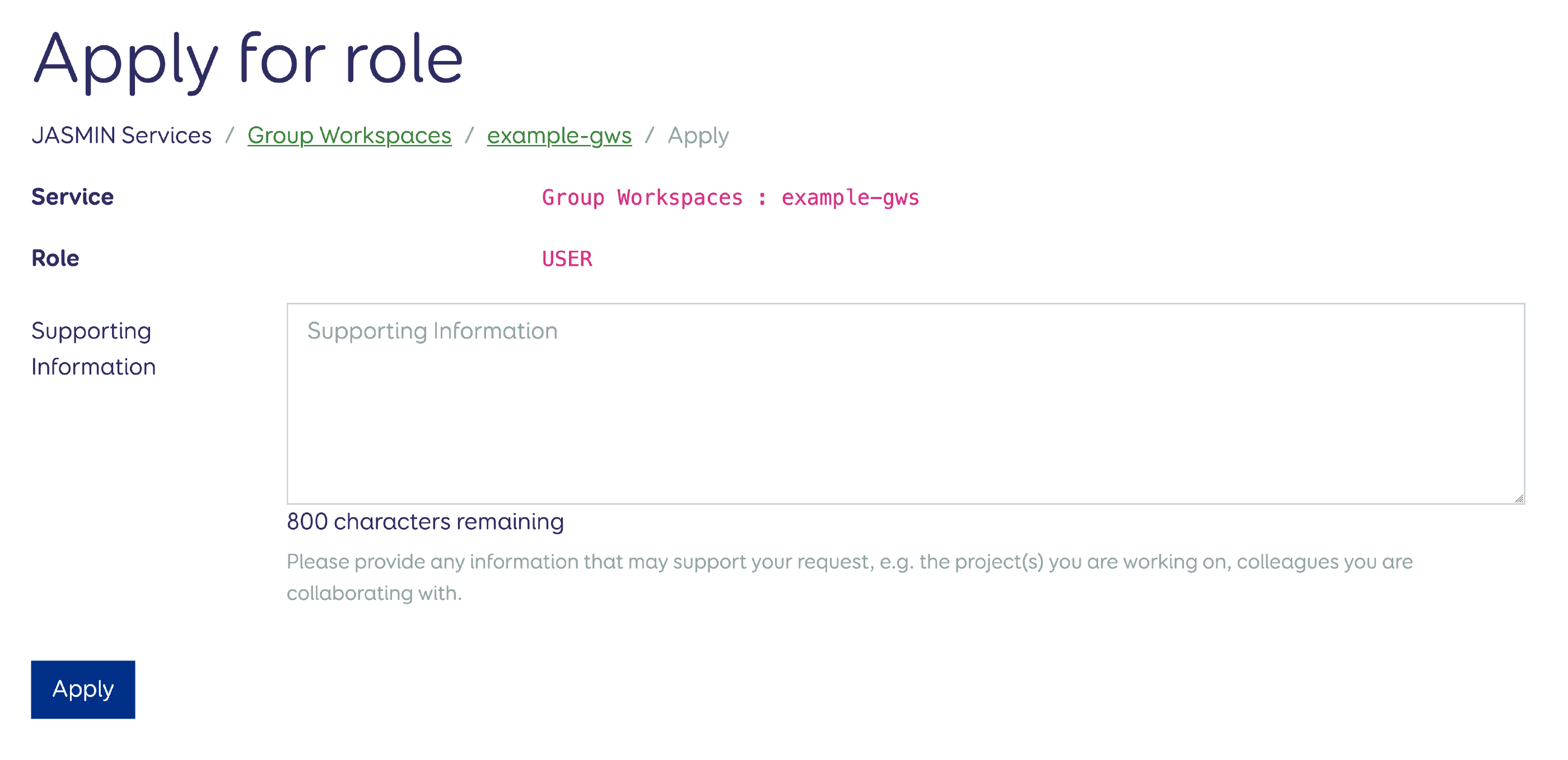The width and height of the screenshot is (1568, 760).
Task: Click the Service field label
Action: tap(71, 196)
